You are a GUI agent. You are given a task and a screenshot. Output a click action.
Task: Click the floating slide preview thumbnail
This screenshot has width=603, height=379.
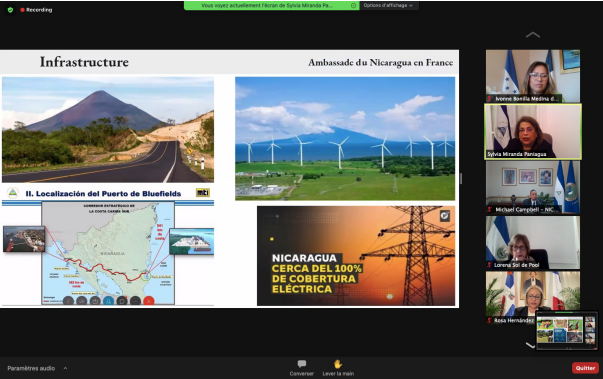pyautogui.click(x=566, y=331)
